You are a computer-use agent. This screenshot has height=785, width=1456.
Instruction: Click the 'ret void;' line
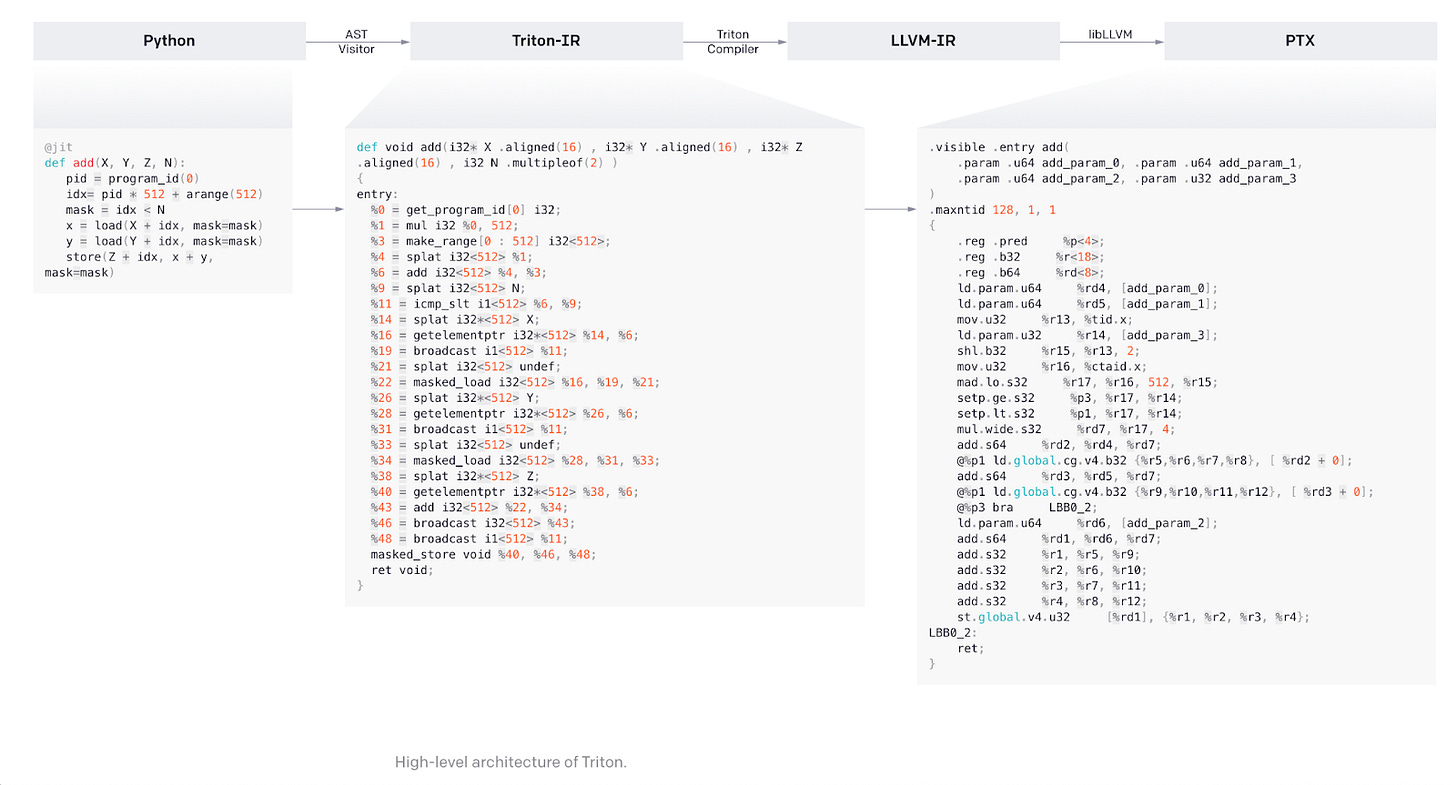point(403,570)
